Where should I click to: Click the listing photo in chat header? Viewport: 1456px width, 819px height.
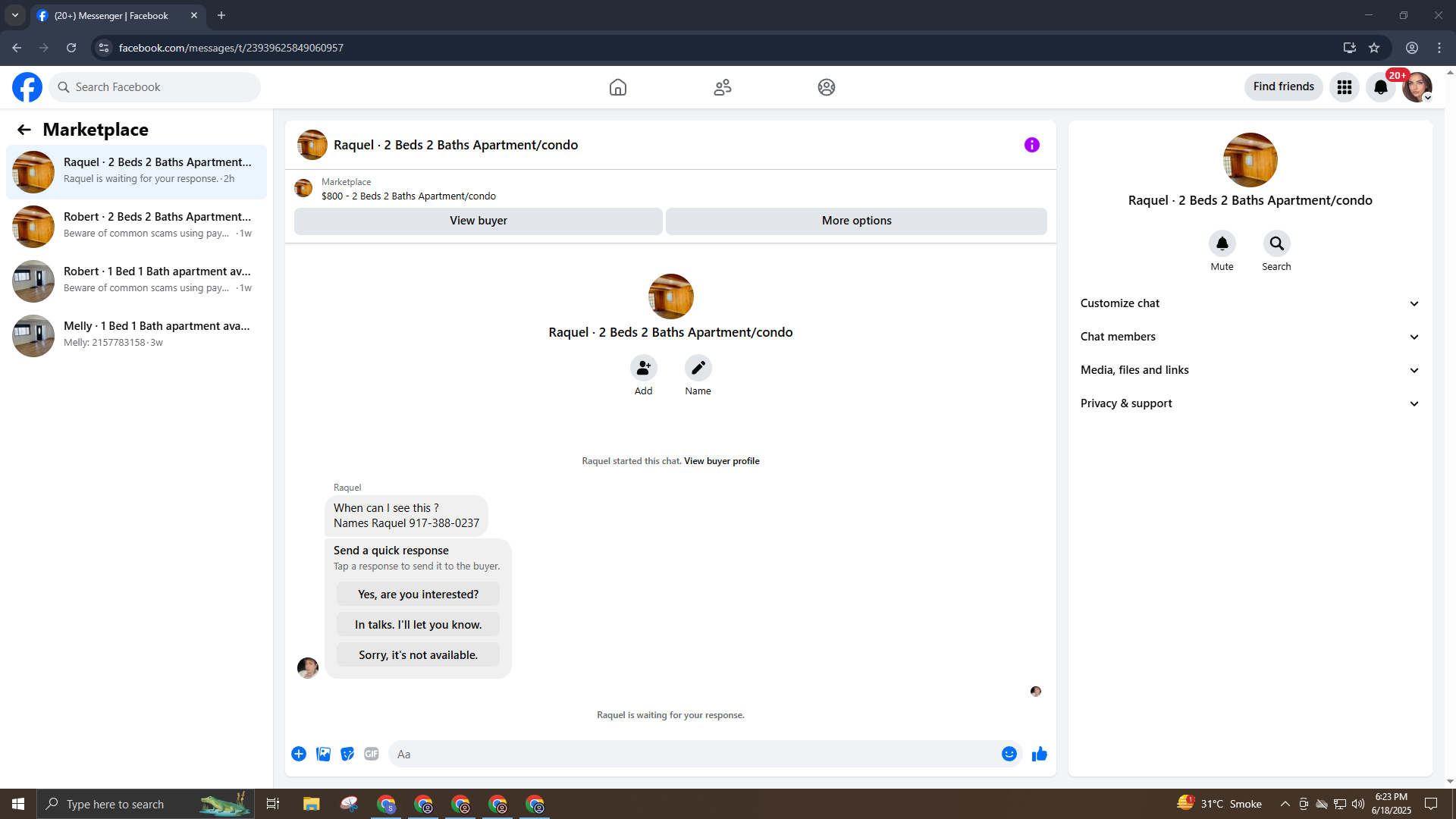coord(312,145)
